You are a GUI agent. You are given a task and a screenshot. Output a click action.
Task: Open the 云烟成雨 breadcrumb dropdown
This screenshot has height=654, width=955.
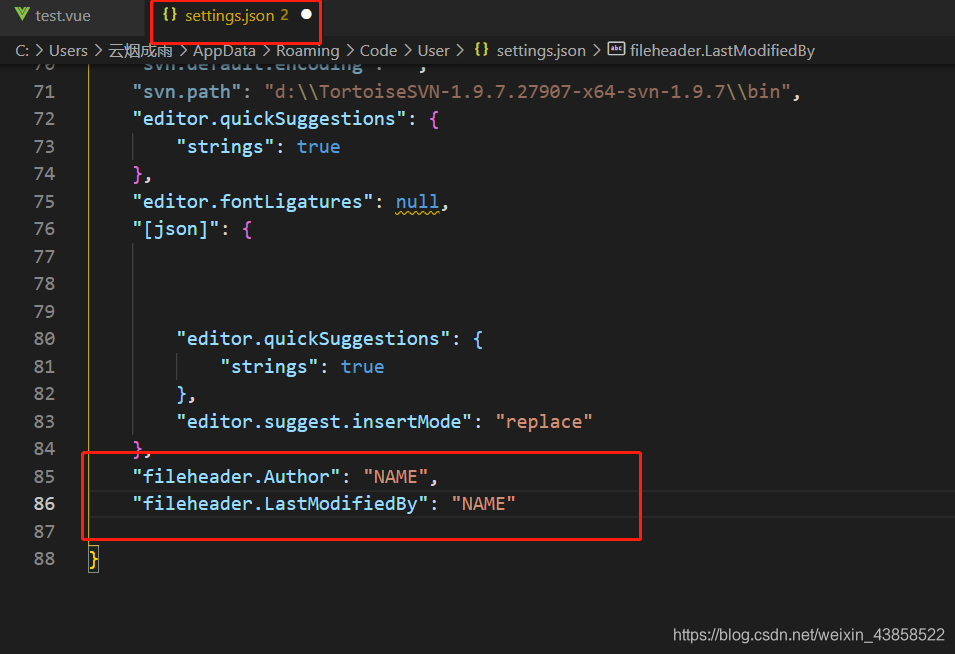(x=141, y=50)
